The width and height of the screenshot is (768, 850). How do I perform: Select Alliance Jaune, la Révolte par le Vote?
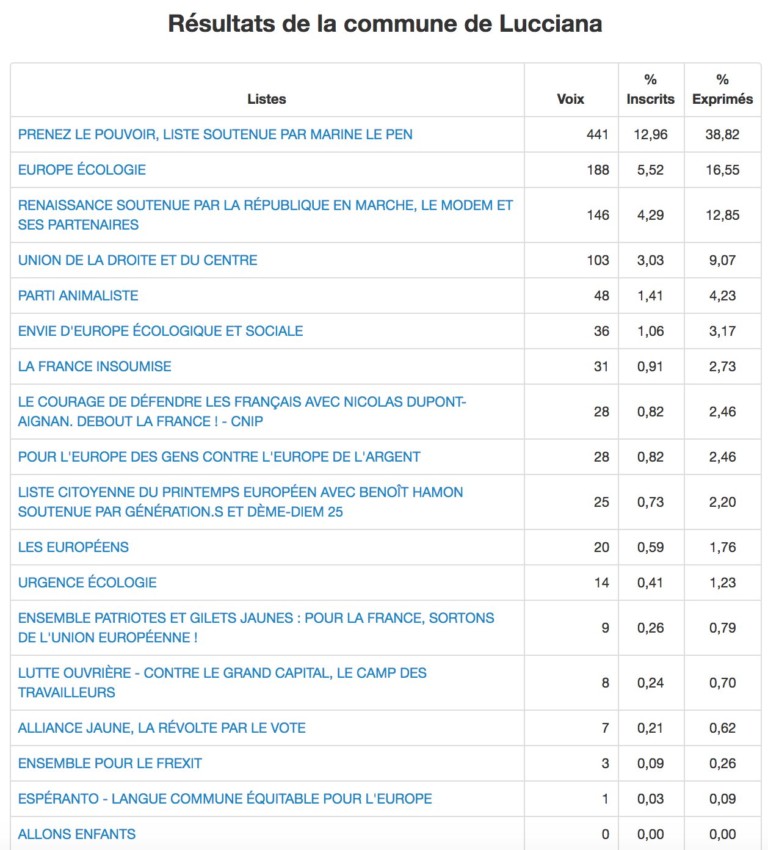coord(162,727)
